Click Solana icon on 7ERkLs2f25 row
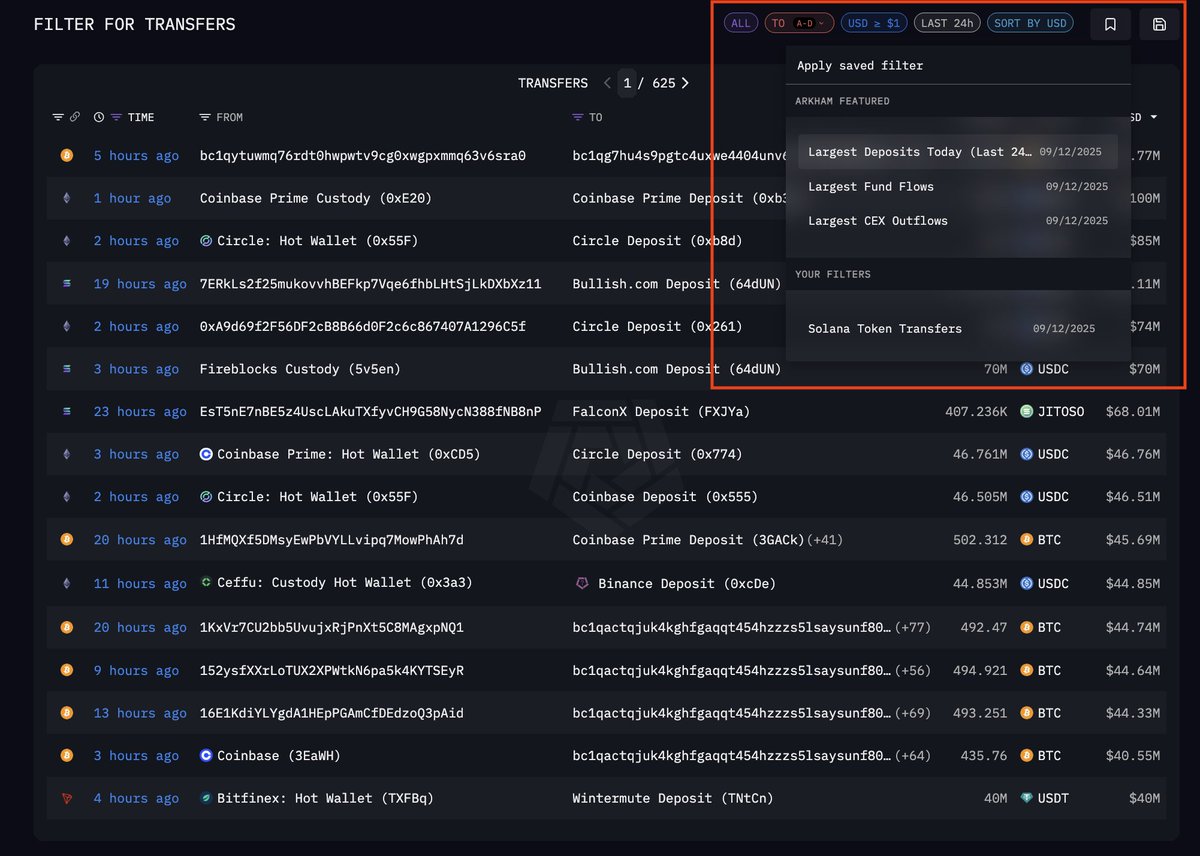The image size is (1200, 856). point(67,284)
